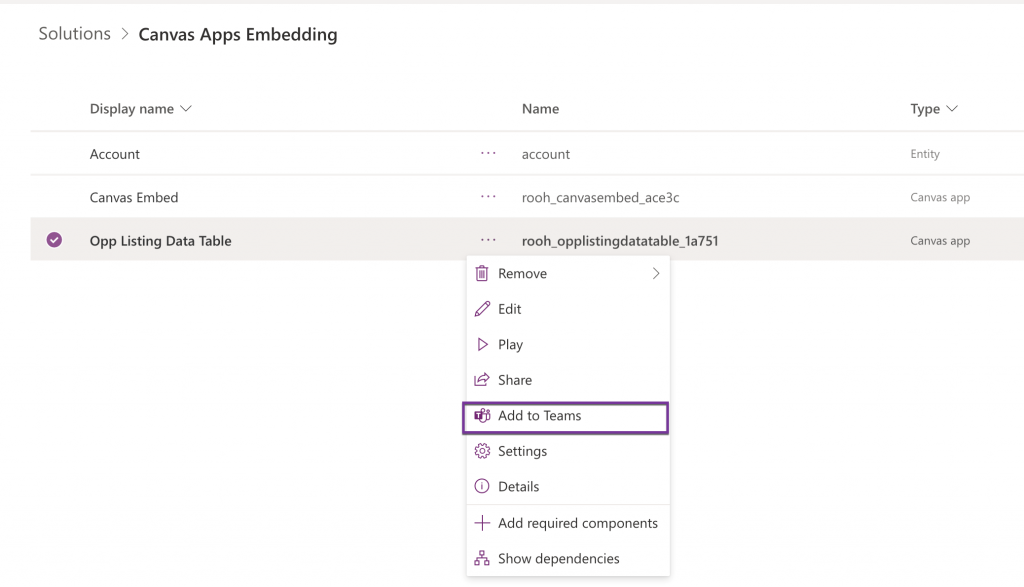Click the Canvas Apps Embedding breadcrumb
Image resolution: width=1024 pixels, height=587 pixels.
click(x=237, y=34)
